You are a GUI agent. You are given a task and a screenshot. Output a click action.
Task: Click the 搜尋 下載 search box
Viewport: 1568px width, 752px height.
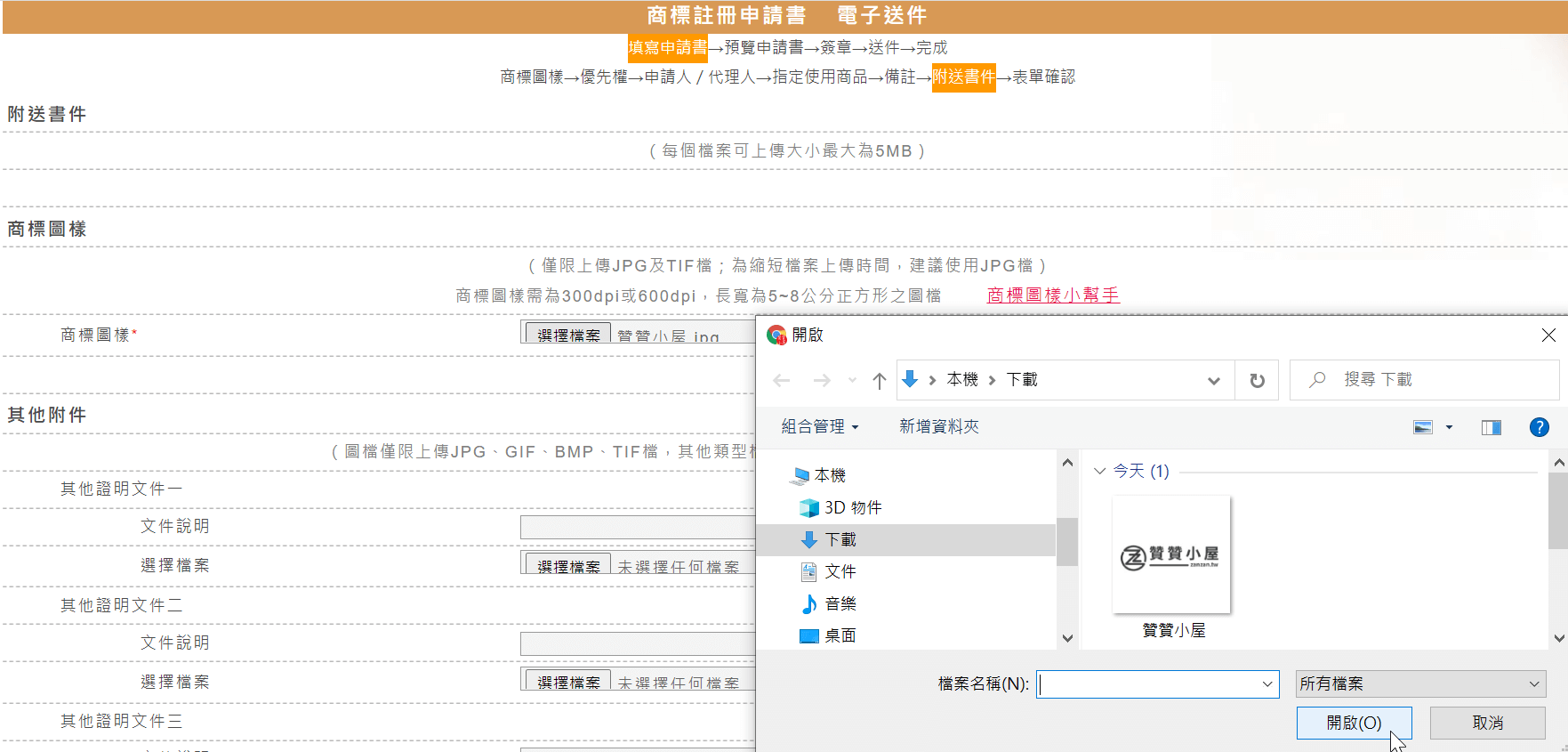coord(1424,380)
